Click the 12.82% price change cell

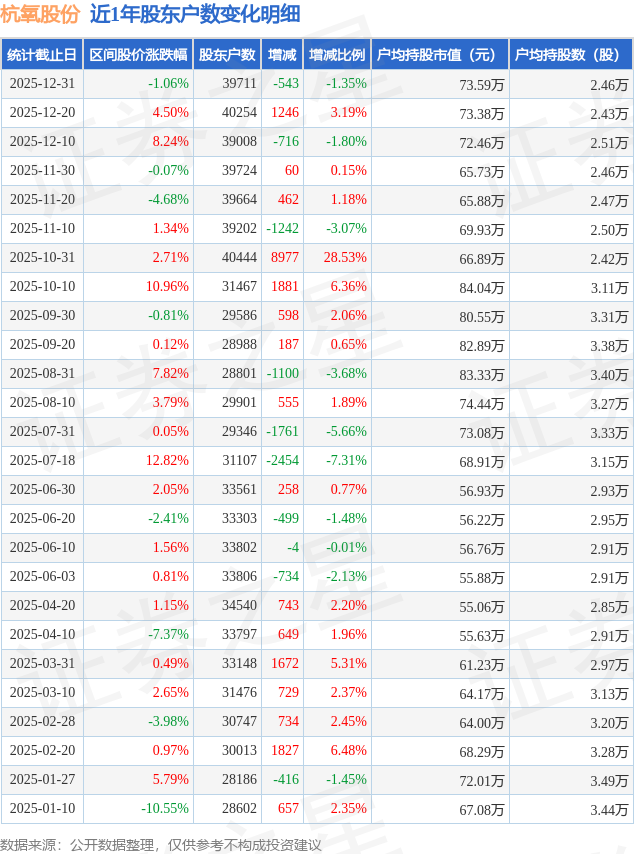(x=167, y=461)
